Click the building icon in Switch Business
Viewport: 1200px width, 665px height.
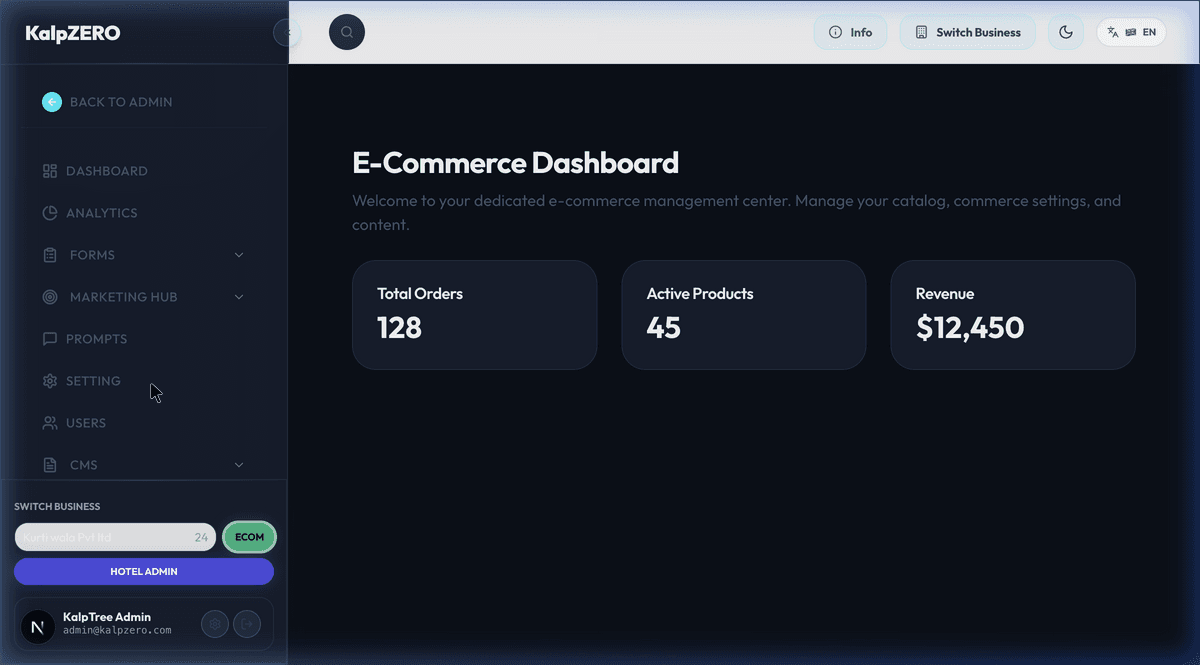click(x=922, y=32)
